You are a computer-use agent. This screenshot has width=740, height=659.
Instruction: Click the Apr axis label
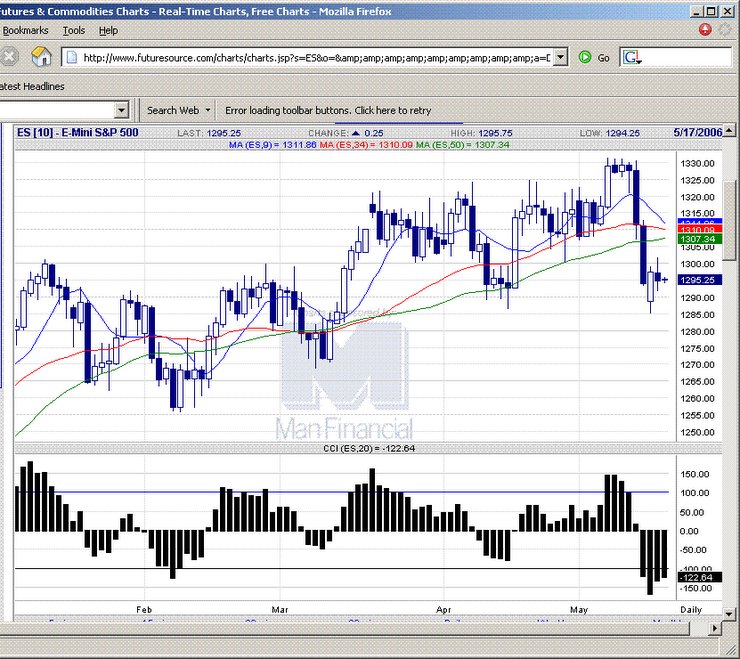coord(444,610)
